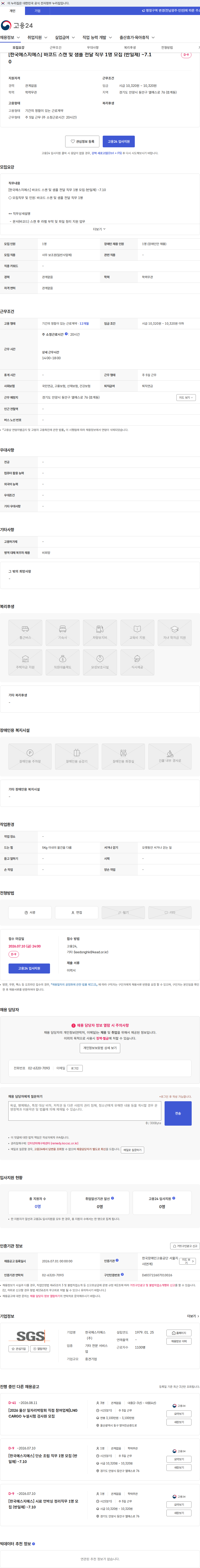
Task: Expand the 직업 능력 개발 menu
Action: tap(97, 38)
